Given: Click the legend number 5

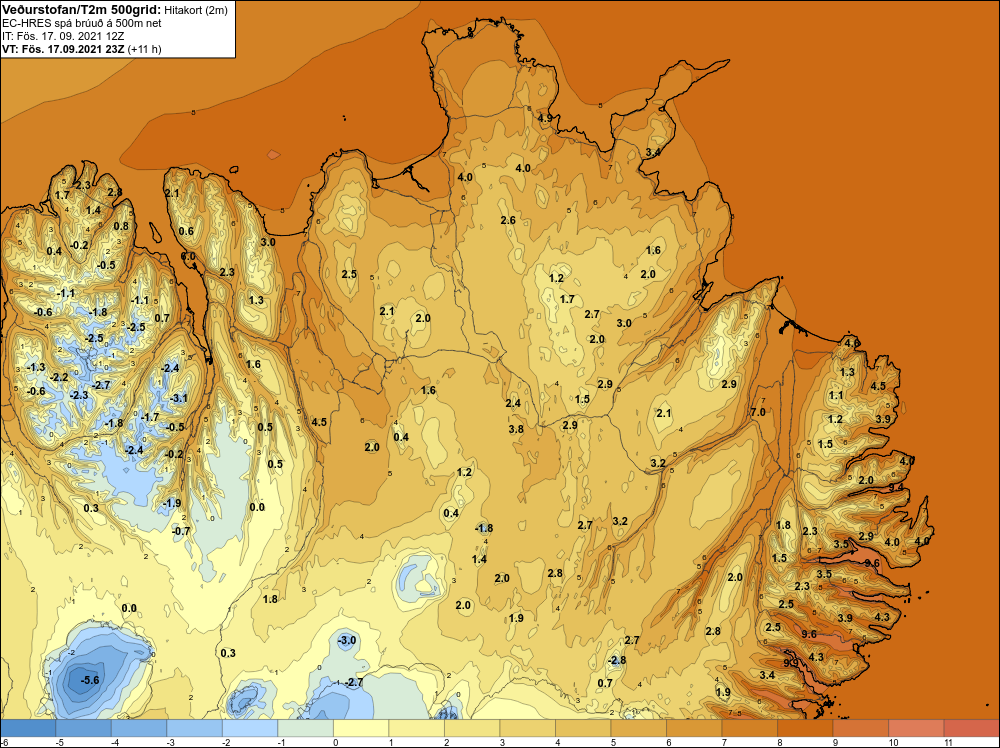Looking at the screenshot, I should [613, 742].
